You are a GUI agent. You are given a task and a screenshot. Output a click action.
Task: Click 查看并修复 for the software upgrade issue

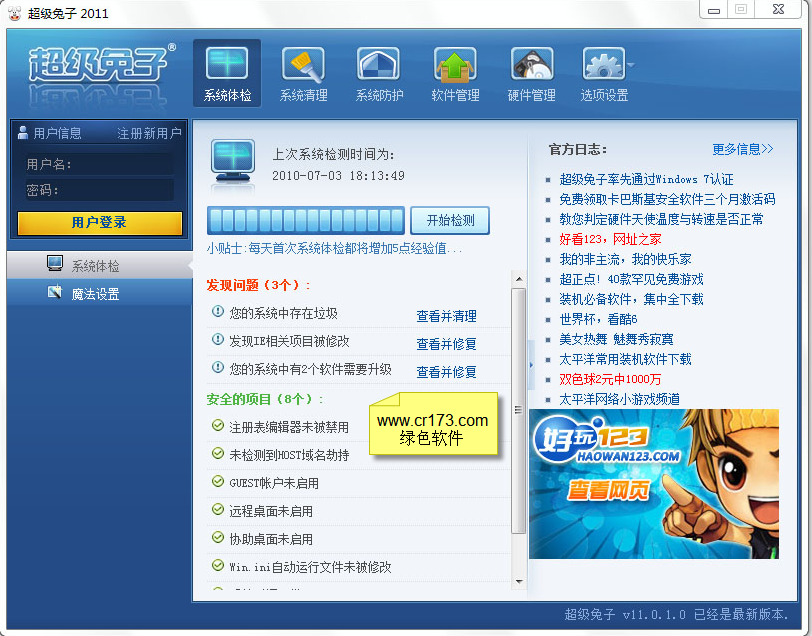446,372
